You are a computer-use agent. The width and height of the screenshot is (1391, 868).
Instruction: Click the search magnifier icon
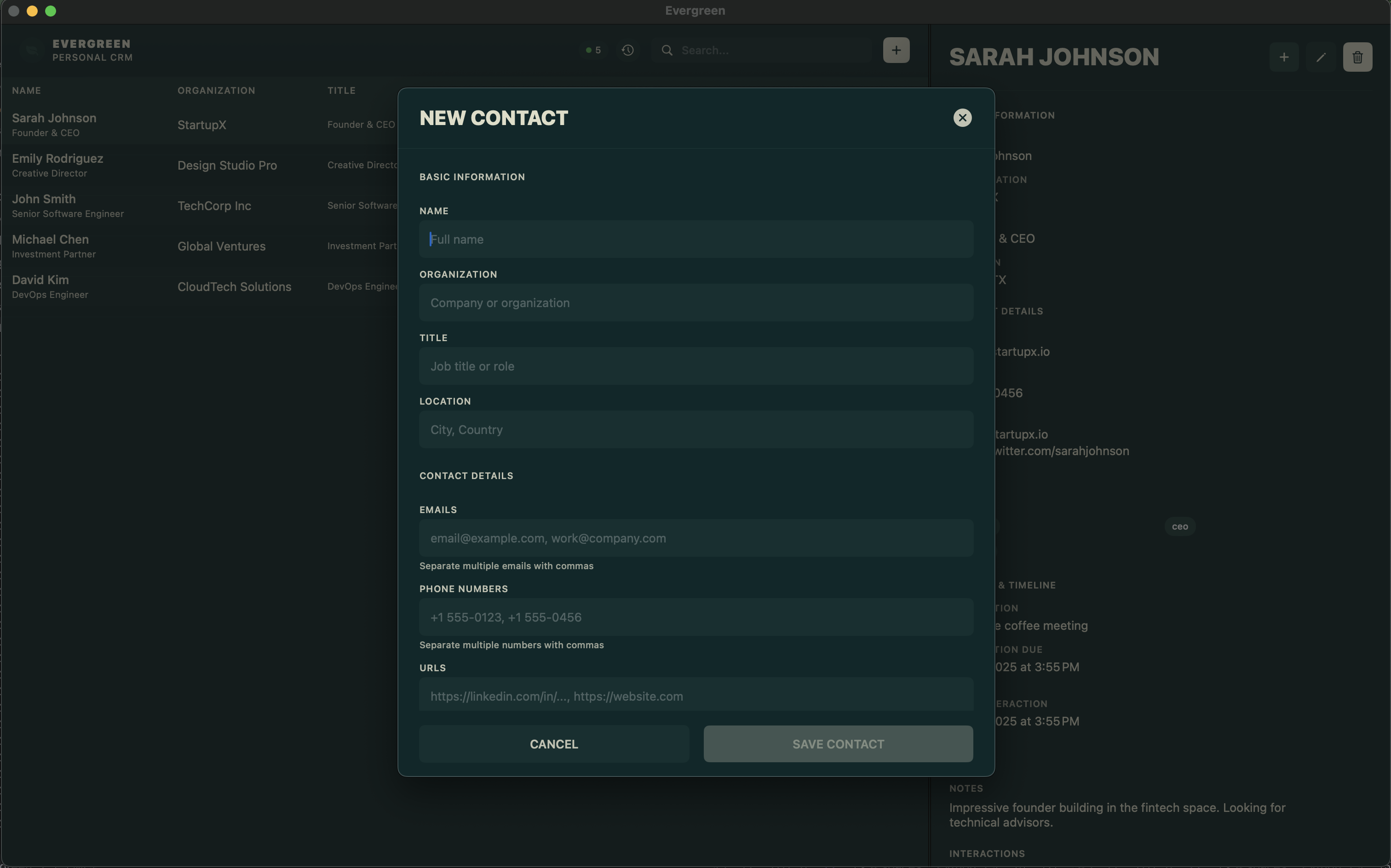[667, 50]
